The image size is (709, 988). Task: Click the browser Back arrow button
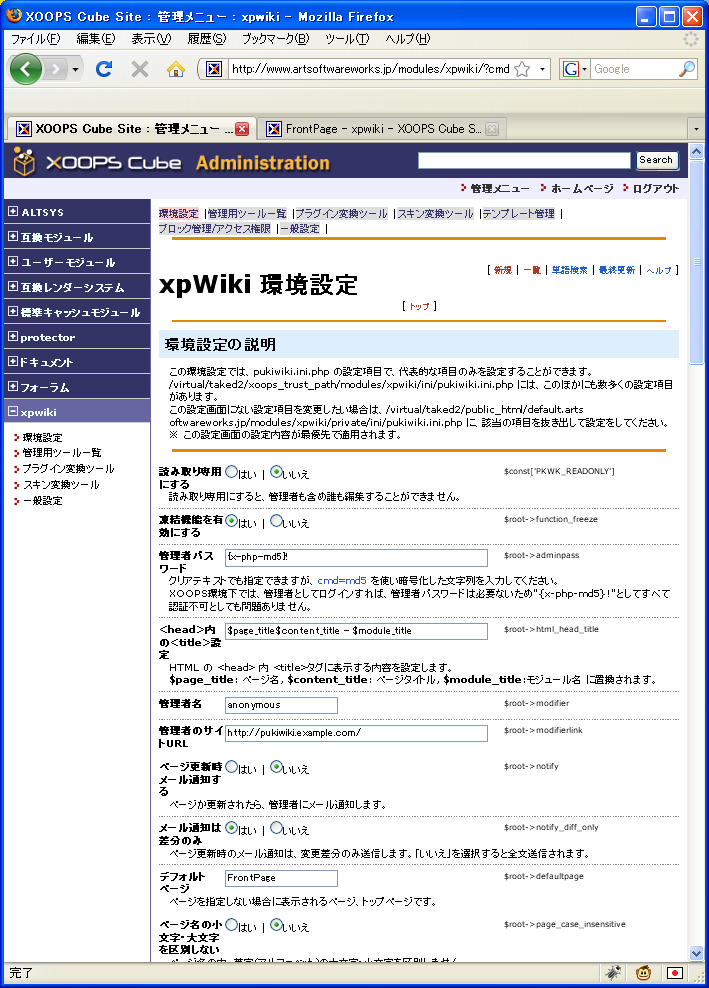coord(26,69)
